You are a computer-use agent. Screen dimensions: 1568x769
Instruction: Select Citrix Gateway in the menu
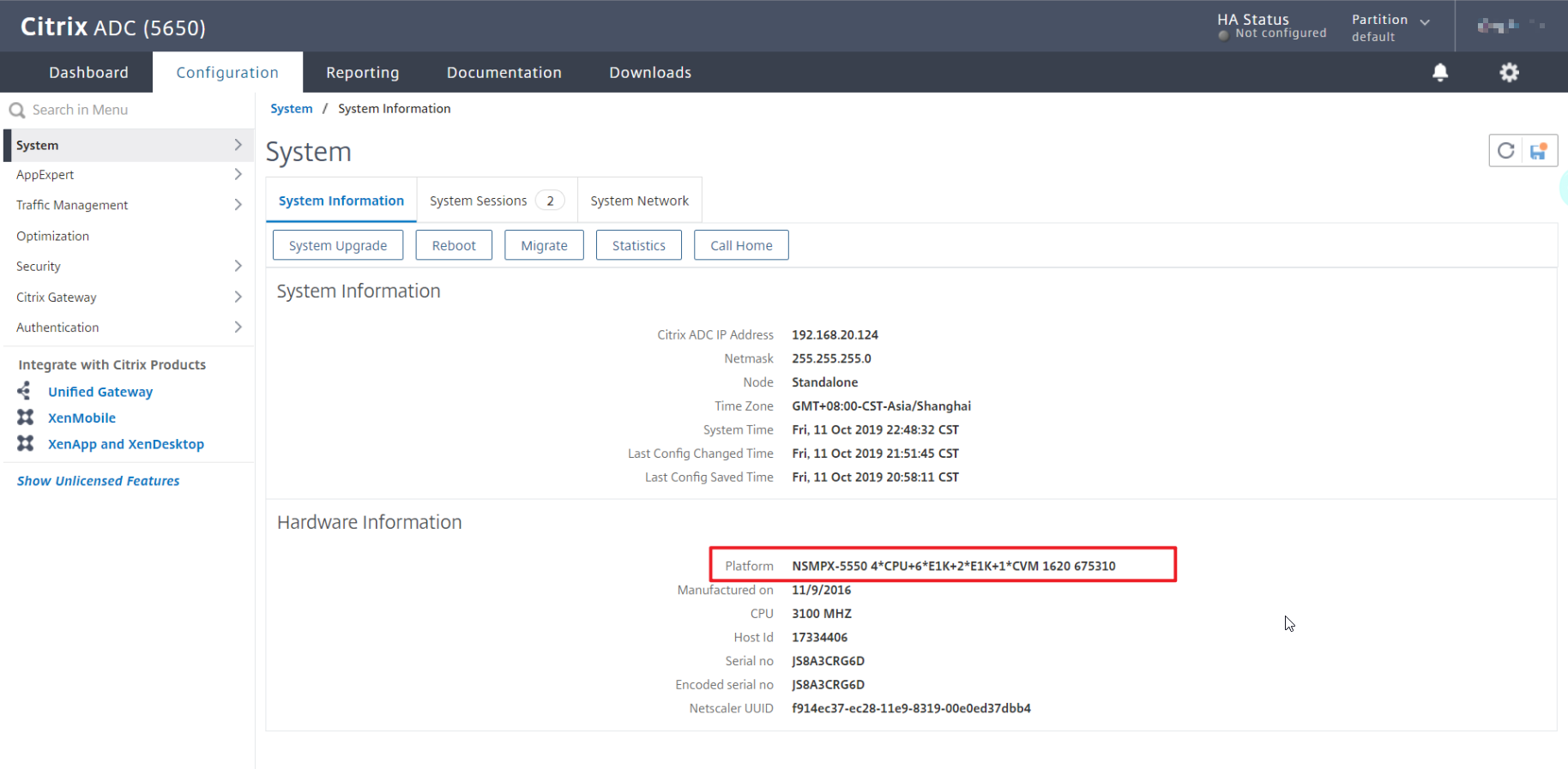(x=129, y=297)
